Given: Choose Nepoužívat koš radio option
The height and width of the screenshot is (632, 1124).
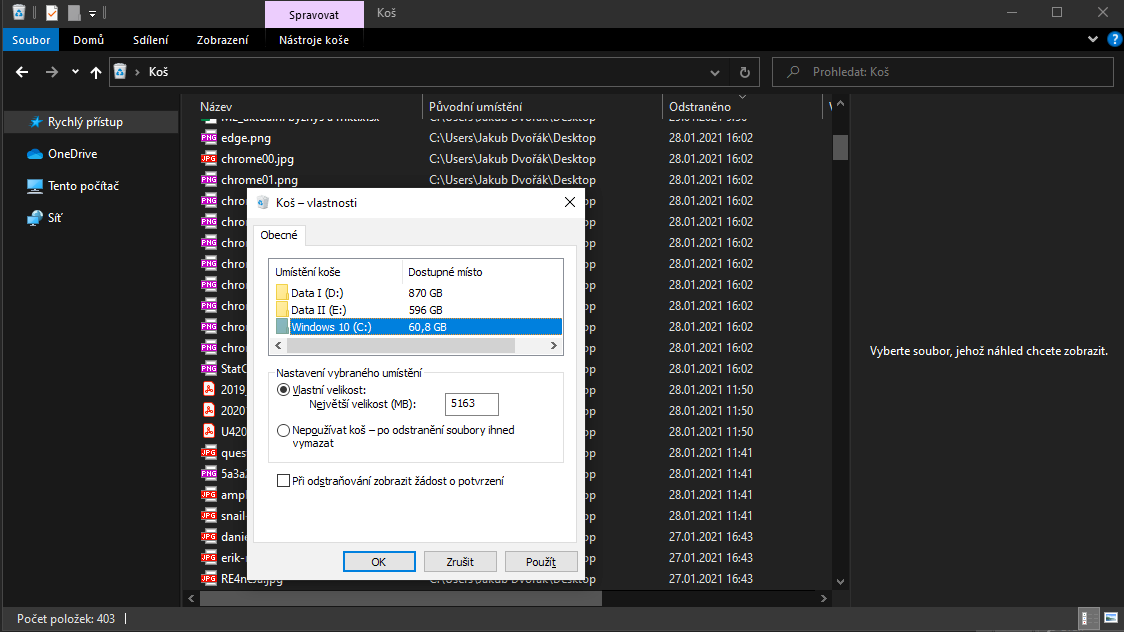Looking at the screenshot, I should pos(284,430).
